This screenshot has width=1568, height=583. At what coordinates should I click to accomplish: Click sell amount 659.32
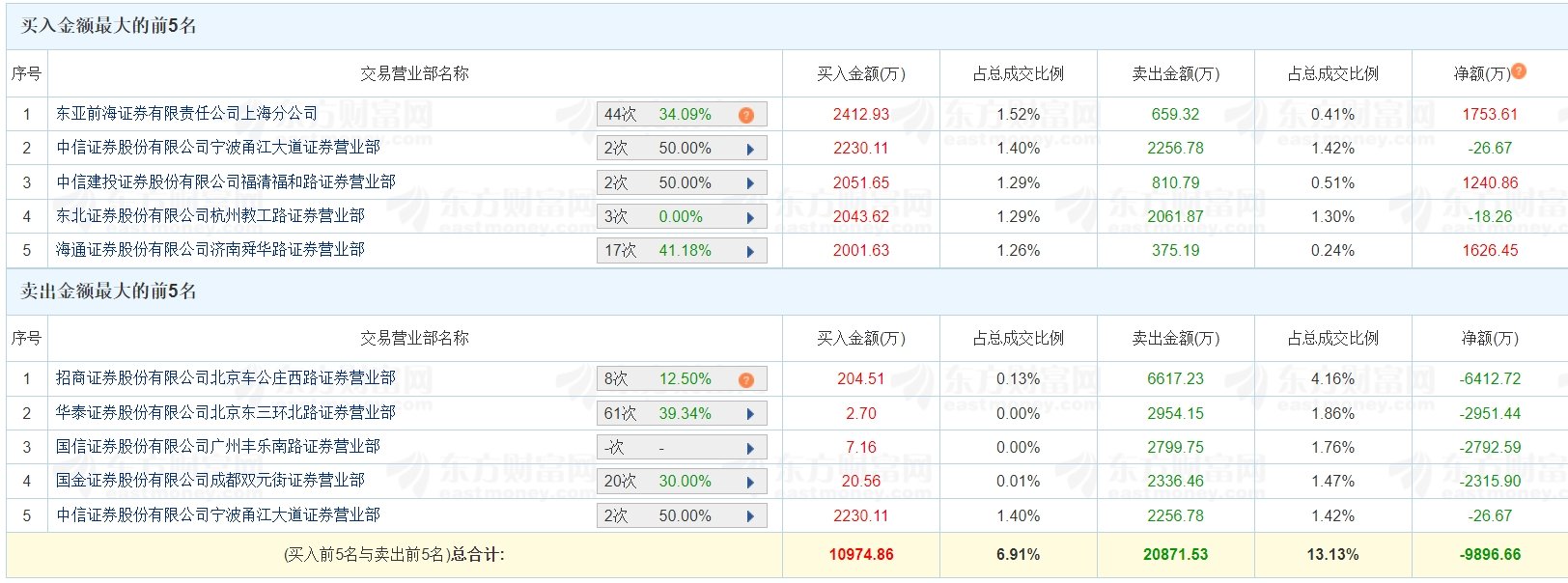pos(1175,114)
